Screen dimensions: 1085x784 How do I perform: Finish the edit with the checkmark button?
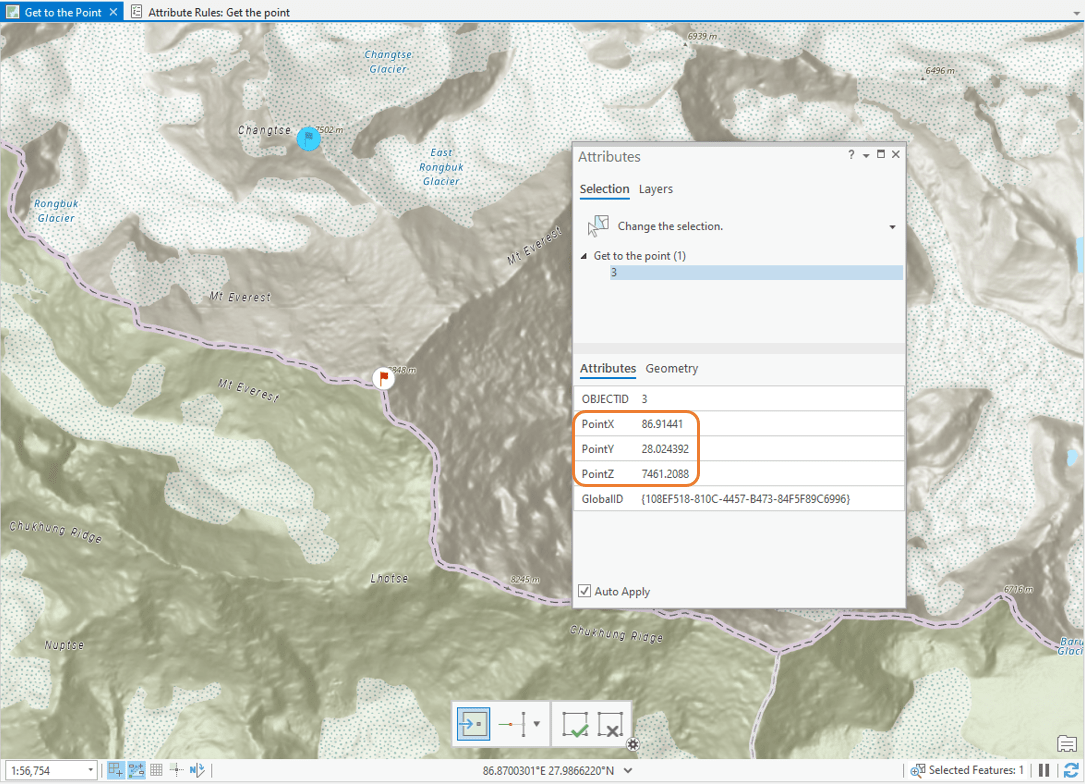[575, 724]
